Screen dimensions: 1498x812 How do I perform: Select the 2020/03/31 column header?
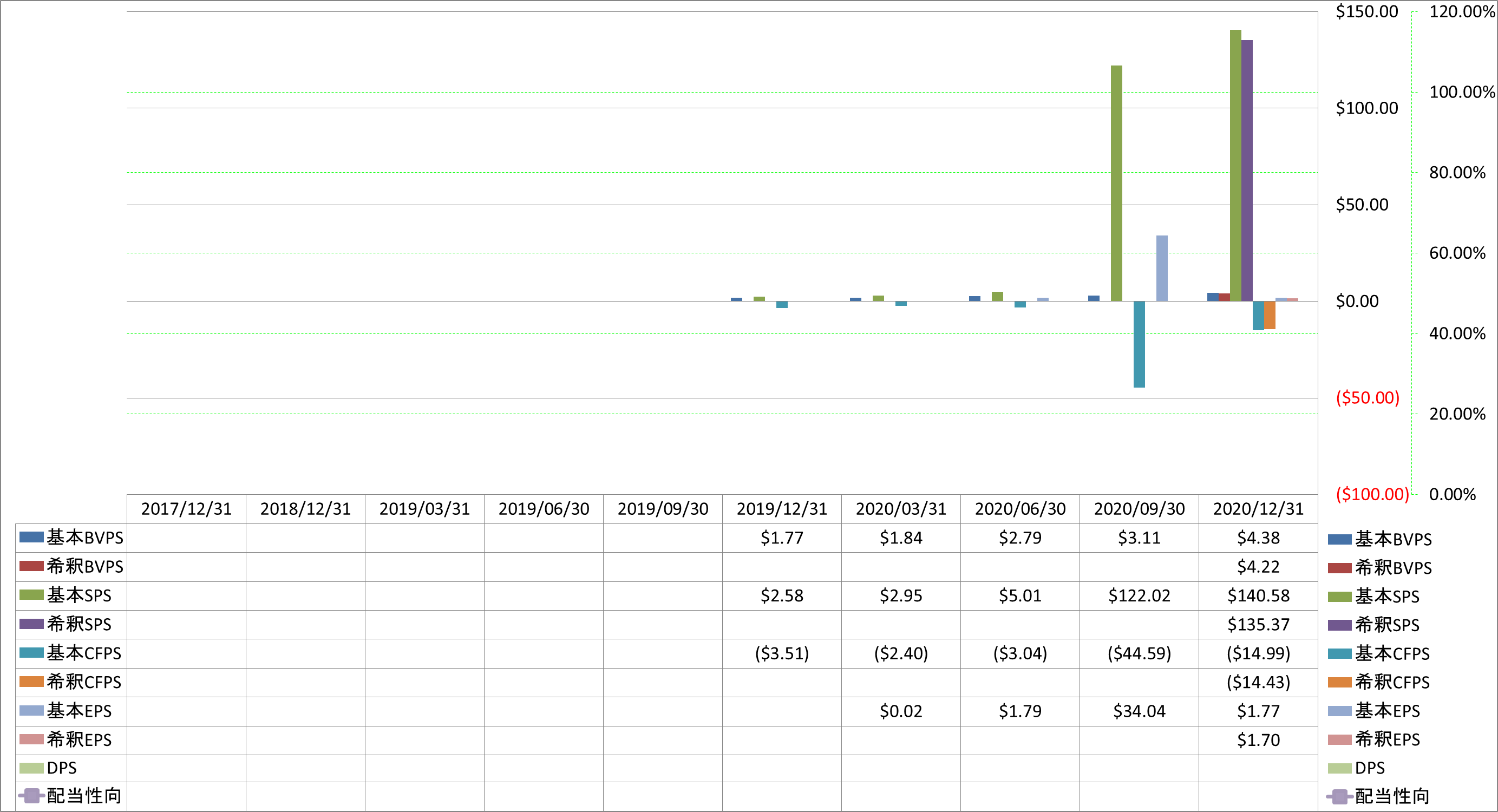pyautogui.click(x=901, y=509)
